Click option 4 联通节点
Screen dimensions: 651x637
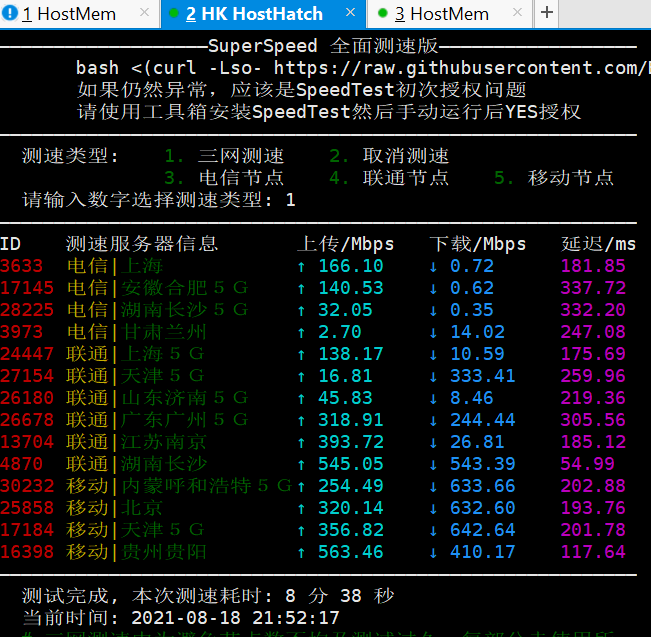[x=389, y=178]
